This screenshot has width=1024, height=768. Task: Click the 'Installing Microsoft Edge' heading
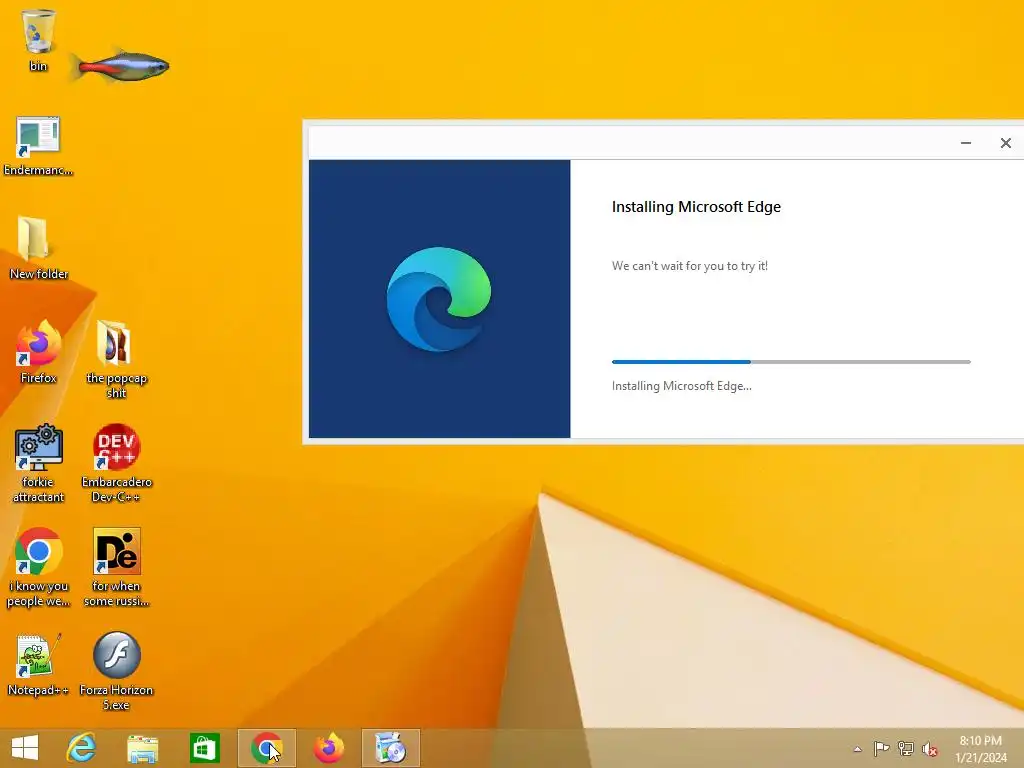(696, 207)
